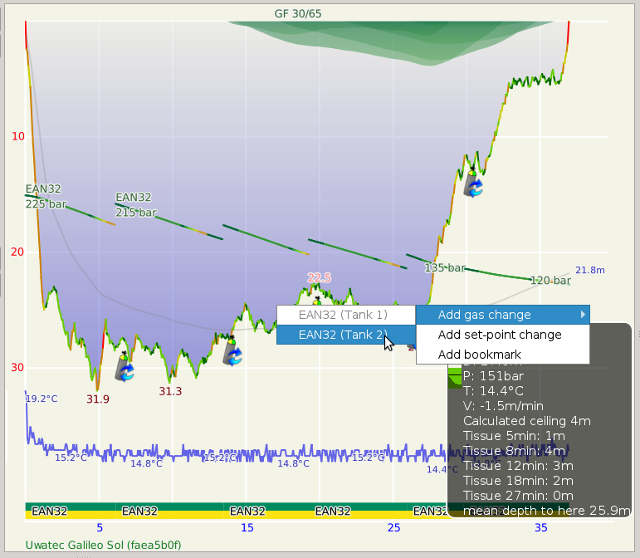Viewport: 640px width, 558px height.
Task: Click gas change tank icon near 15-minute mark
Action: (233, 354)
